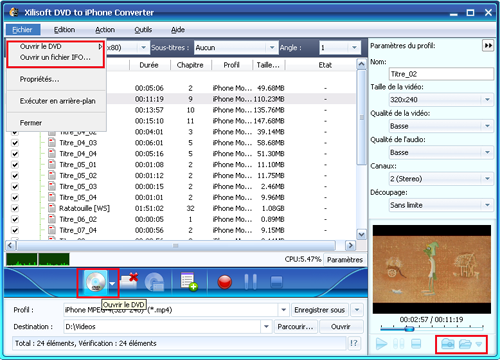
Task: Click the arrow next to Open DVD icon
Action: (x=112, y=283)
